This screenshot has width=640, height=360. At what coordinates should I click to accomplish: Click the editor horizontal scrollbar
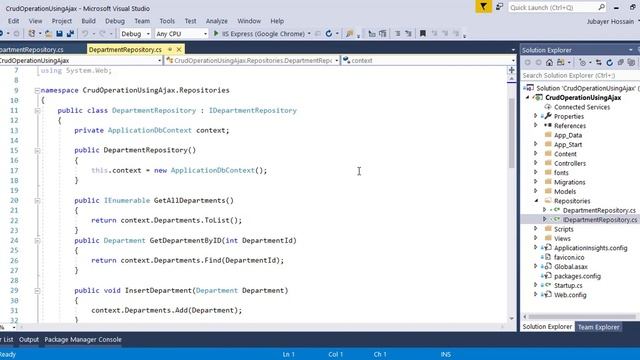click(261, 327)
